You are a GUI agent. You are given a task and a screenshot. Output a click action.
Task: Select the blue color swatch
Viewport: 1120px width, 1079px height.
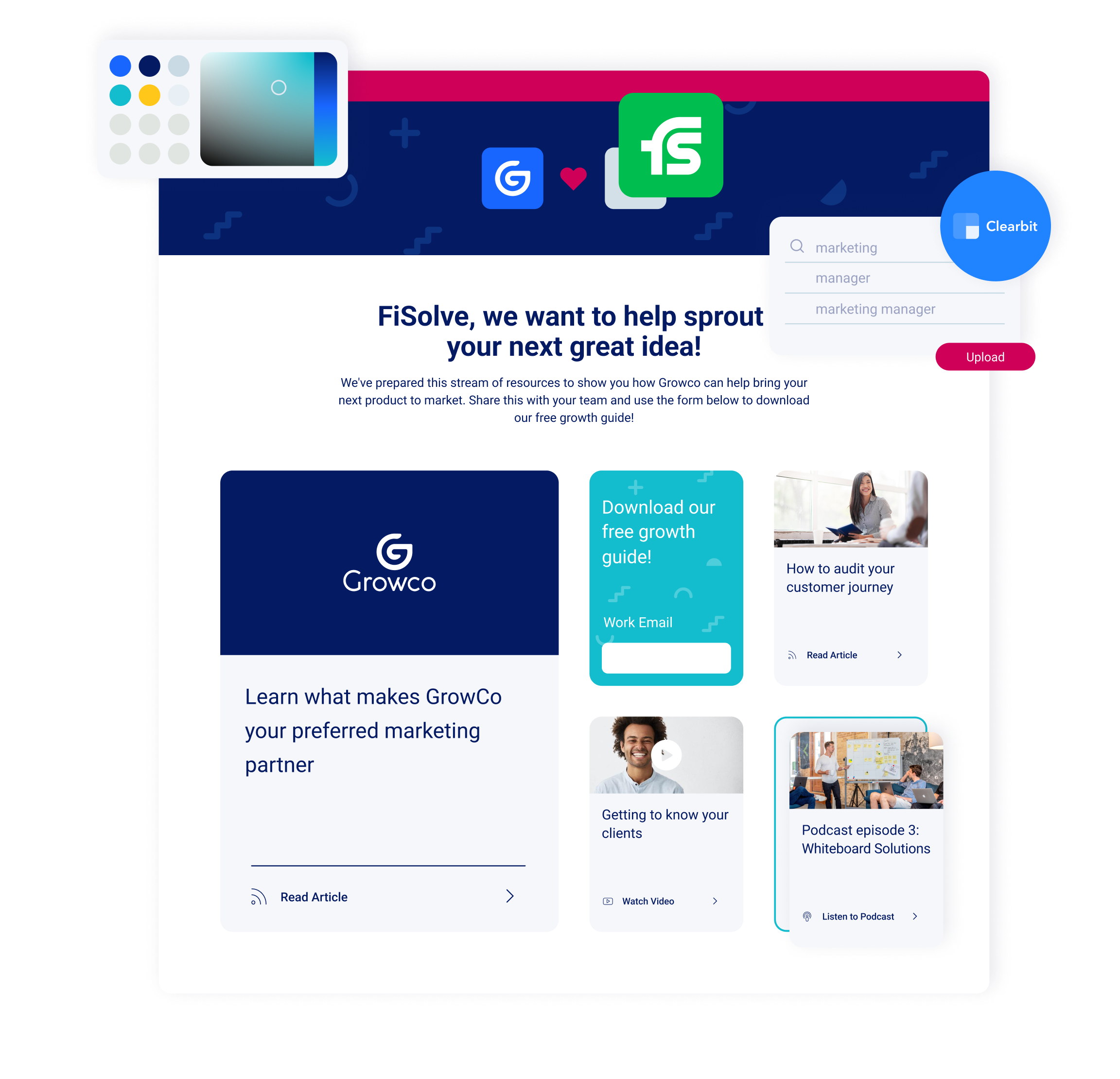(x=119, y=68)
